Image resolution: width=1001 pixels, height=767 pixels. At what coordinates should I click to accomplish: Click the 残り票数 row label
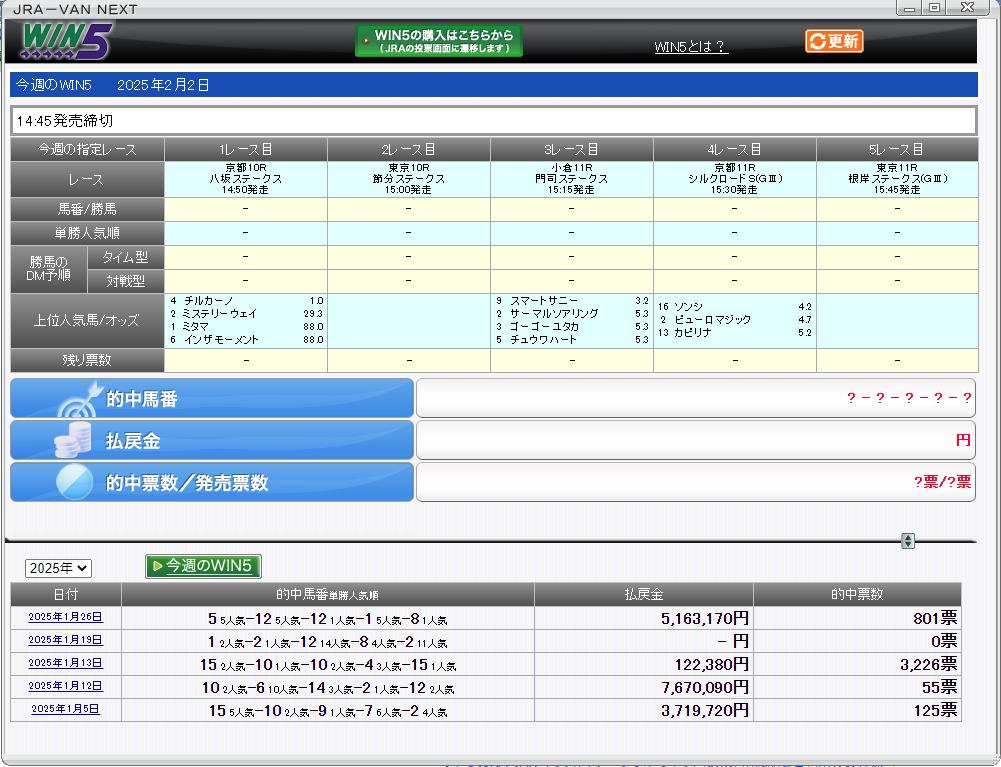tap(87, 360)
